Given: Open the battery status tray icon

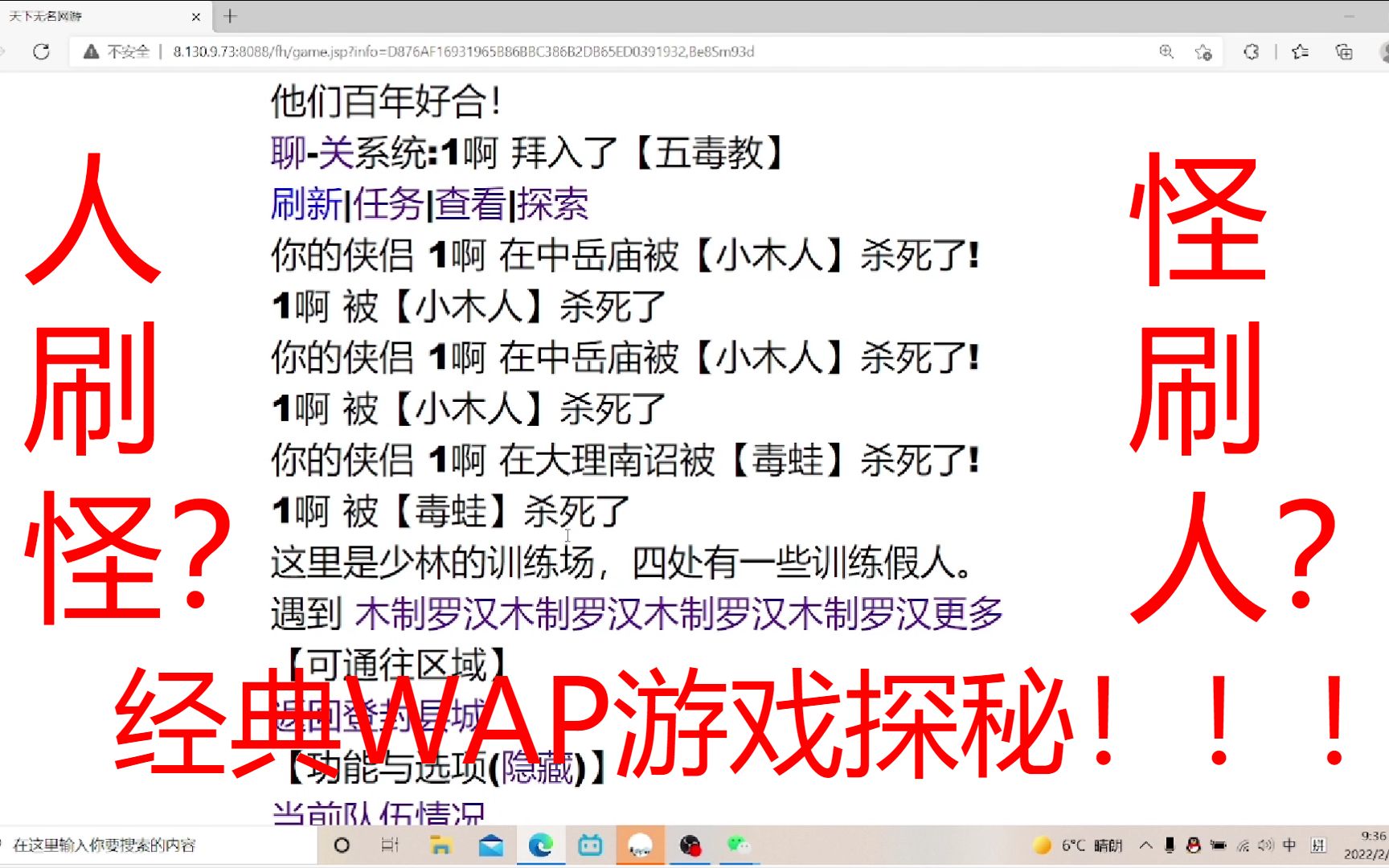Looking at the screenshot, I should pos(1219,845).
